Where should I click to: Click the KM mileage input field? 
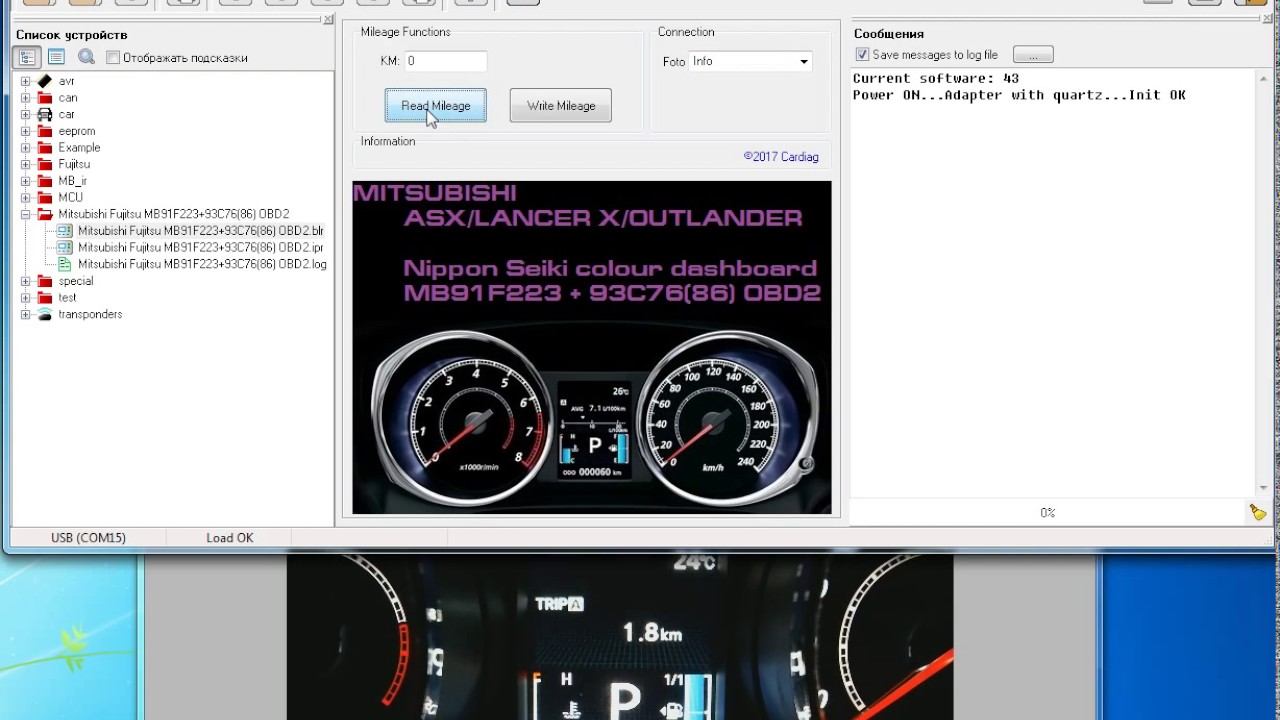[x=445, y=62]
